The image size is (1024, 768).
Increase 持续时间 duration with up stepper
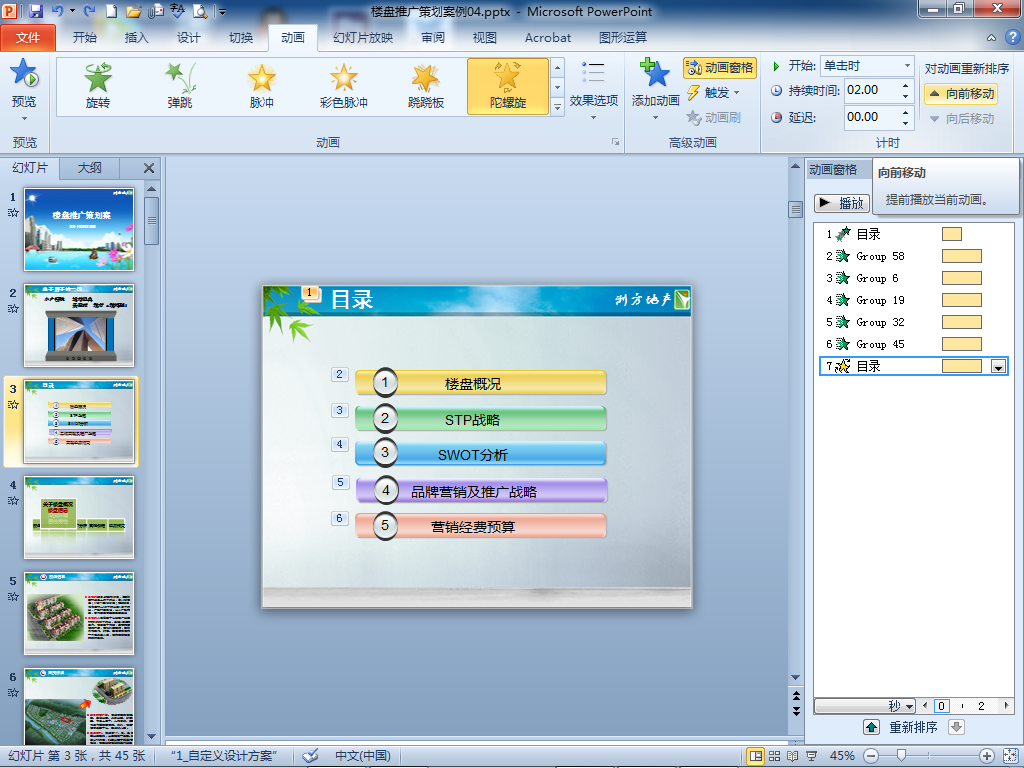906,85
